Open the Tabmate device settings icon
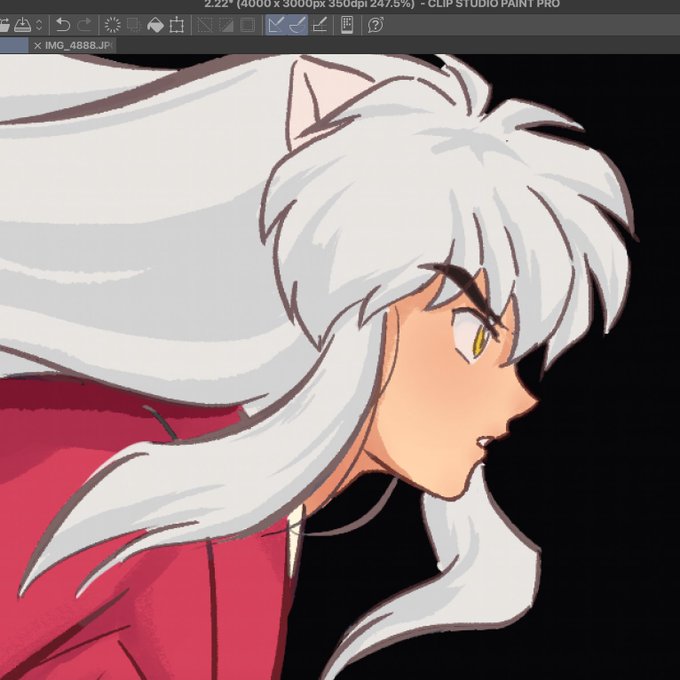Screen dimensions: 680x680 pyautogui.click(x=347, y=25)
